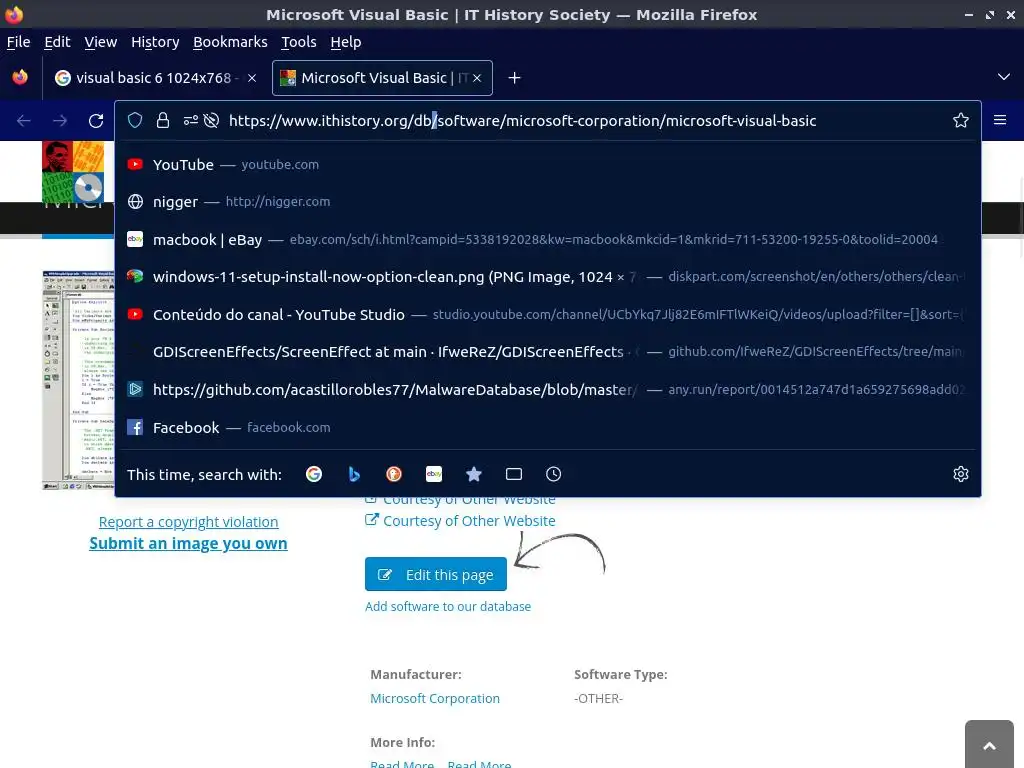Click the browser back arrow

[24, 121]
